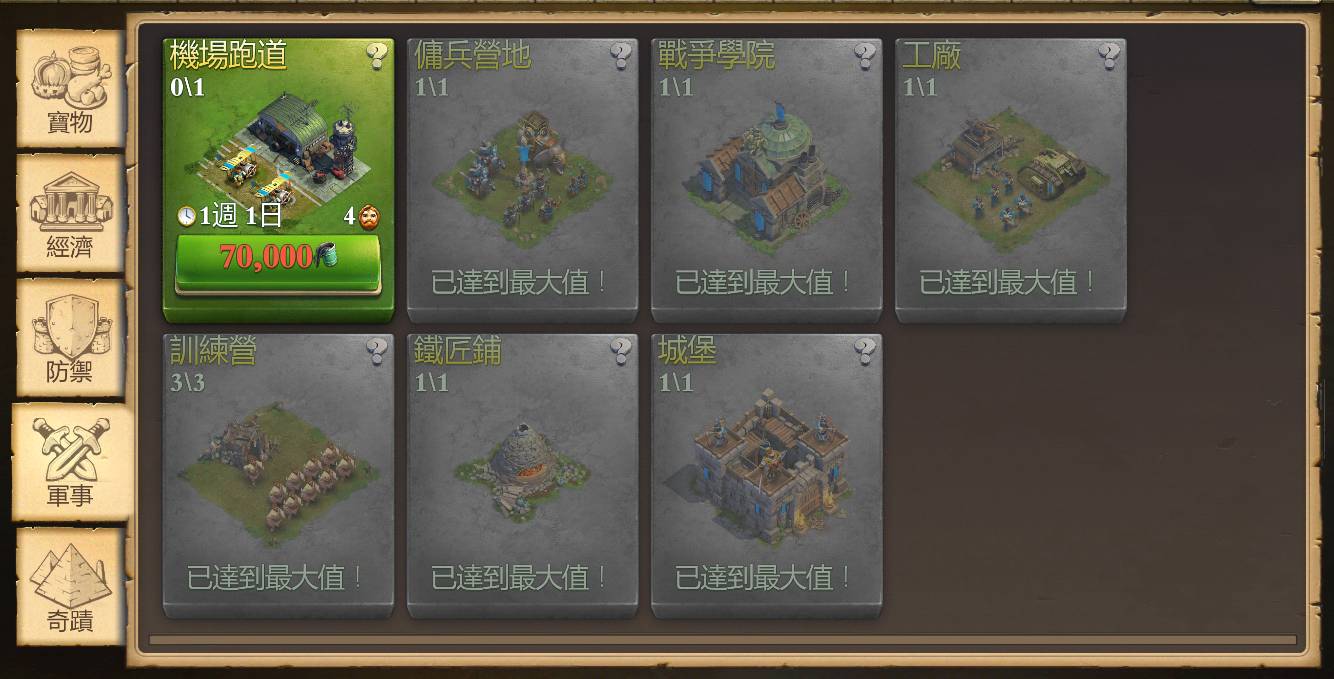This screenshot has height=679, width=1334.
Task: Buy 機場跑道 for 70,000 oil
Action: (278, 258)
